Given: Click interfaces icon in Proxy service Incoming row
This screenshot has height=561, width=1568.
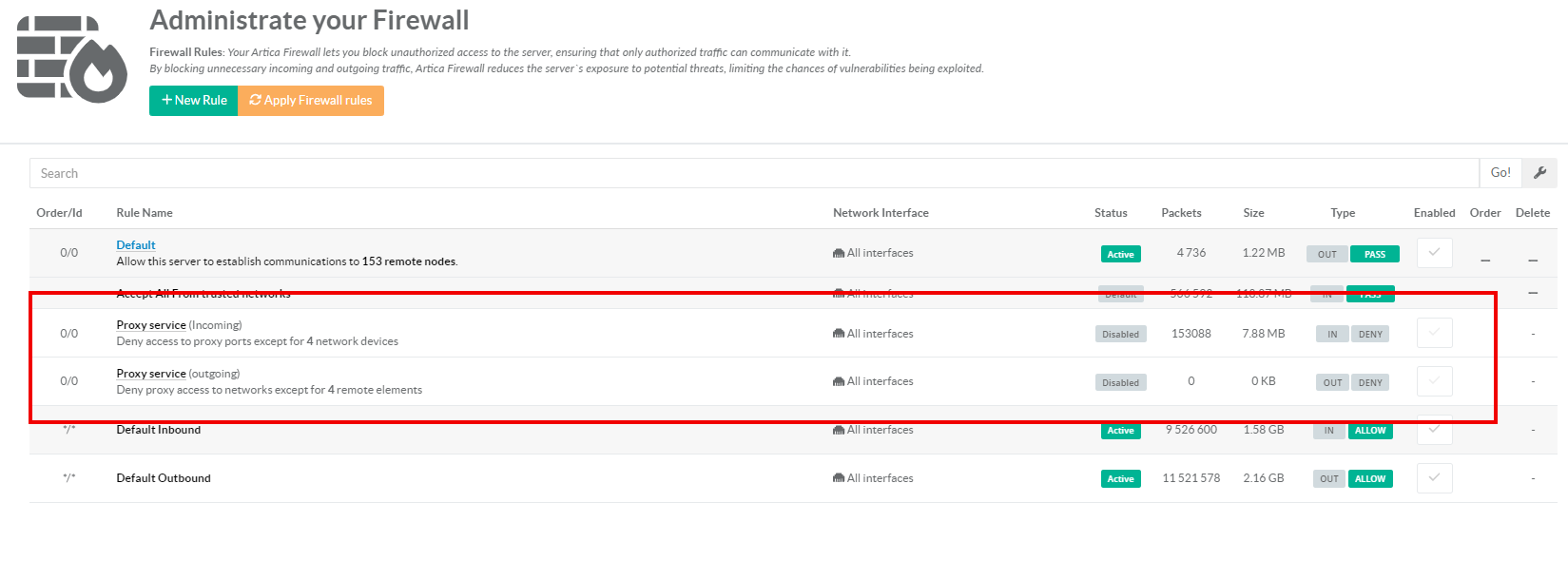Looking at the screenshot, I should point(839,334).
